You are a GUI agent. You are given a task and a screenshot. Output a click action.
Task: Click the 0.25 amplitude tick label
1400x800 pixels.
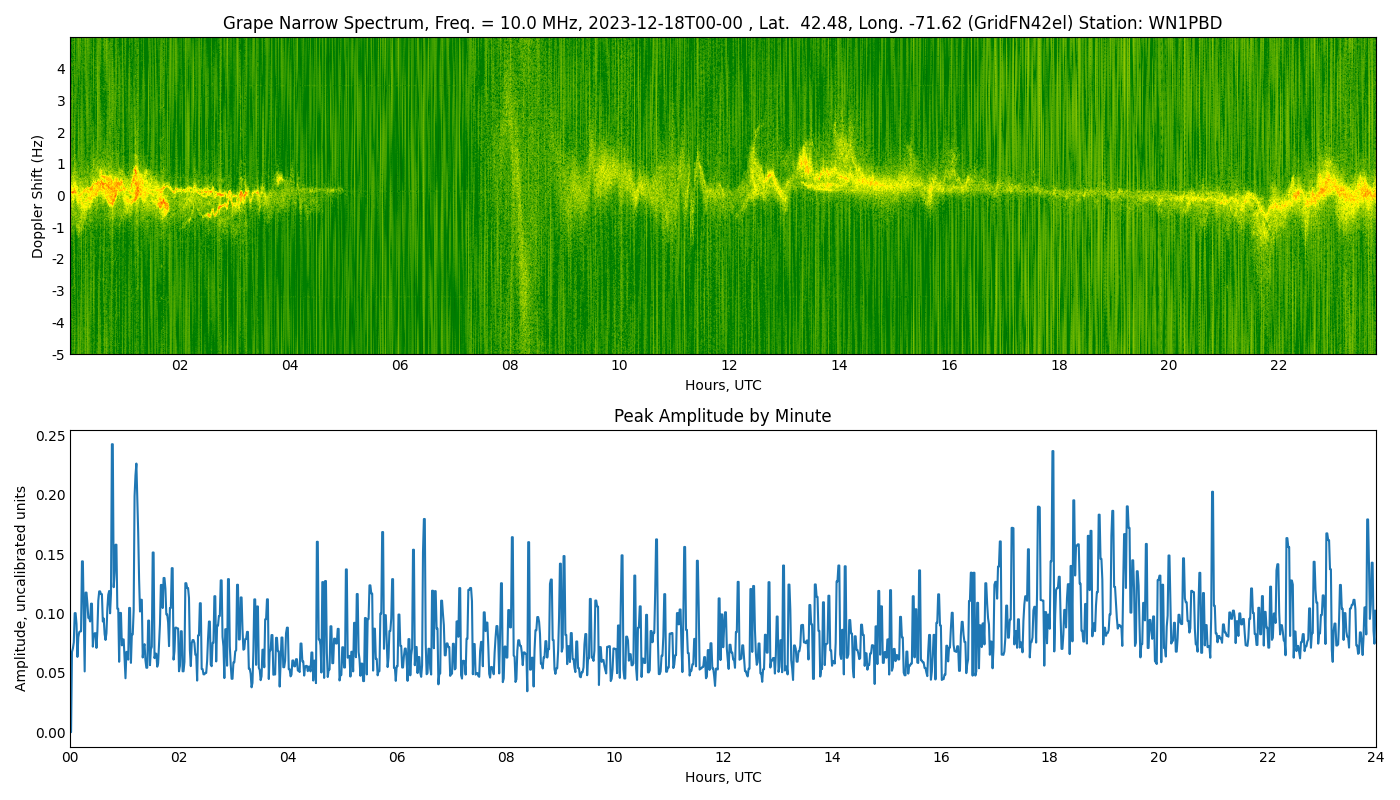49,436
